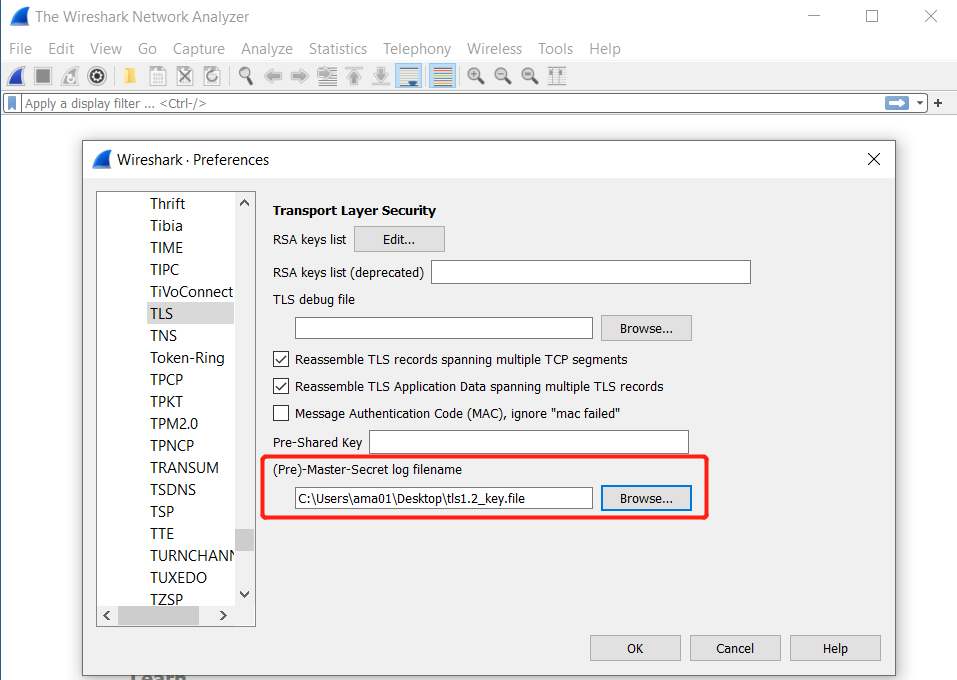The width and height of the screenshot is (957, 680).
Task: Open capture options gear icon
Action: pyautogui.click(x=97, y=76)
